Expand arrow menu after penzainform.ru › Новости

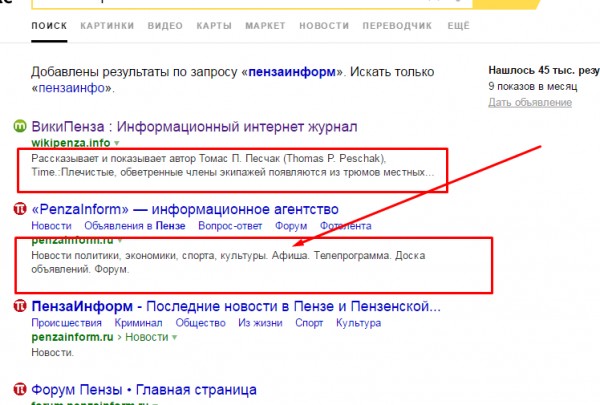pyautogui.click(x=174, y=337)
